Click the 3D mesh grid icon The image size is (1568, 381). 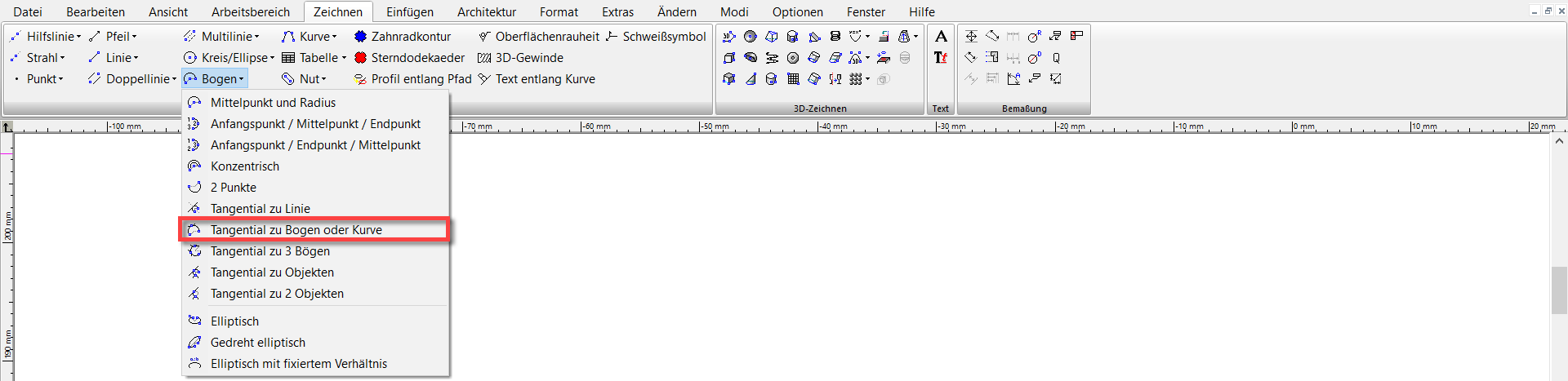(x=793, y=78)
